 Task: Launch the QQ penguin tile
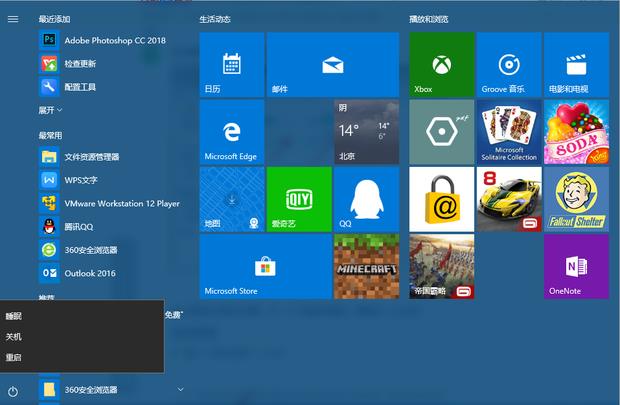(365, 199)
